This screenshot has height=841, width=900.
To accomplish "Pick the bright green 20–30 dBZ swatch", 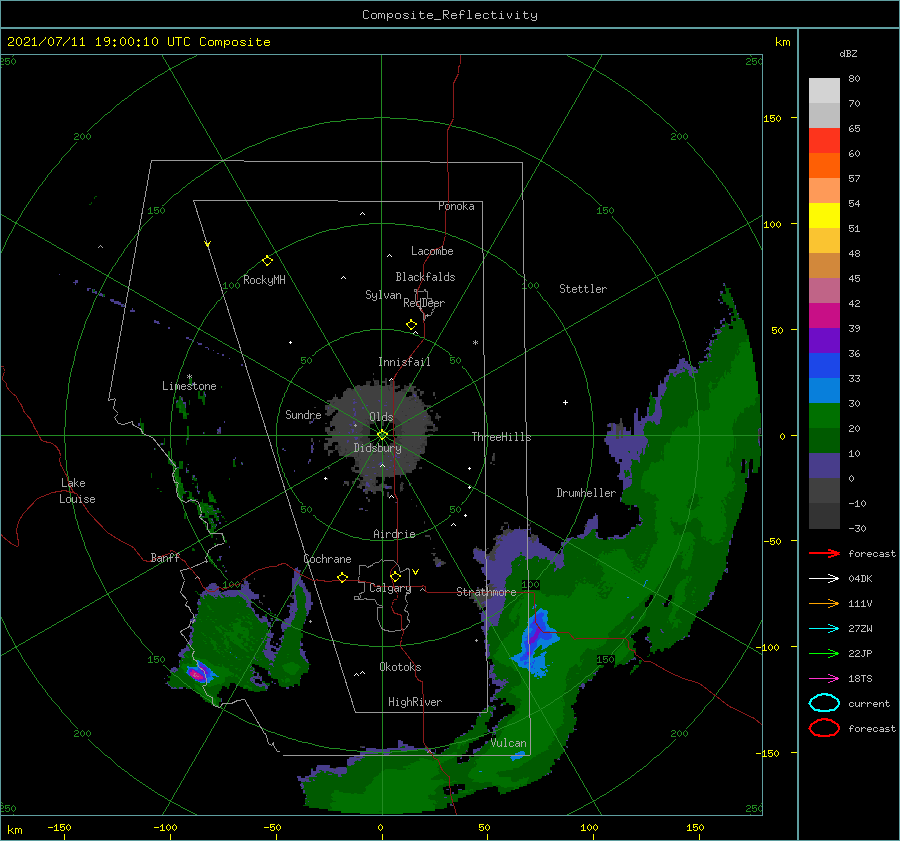I will point(824,416).
